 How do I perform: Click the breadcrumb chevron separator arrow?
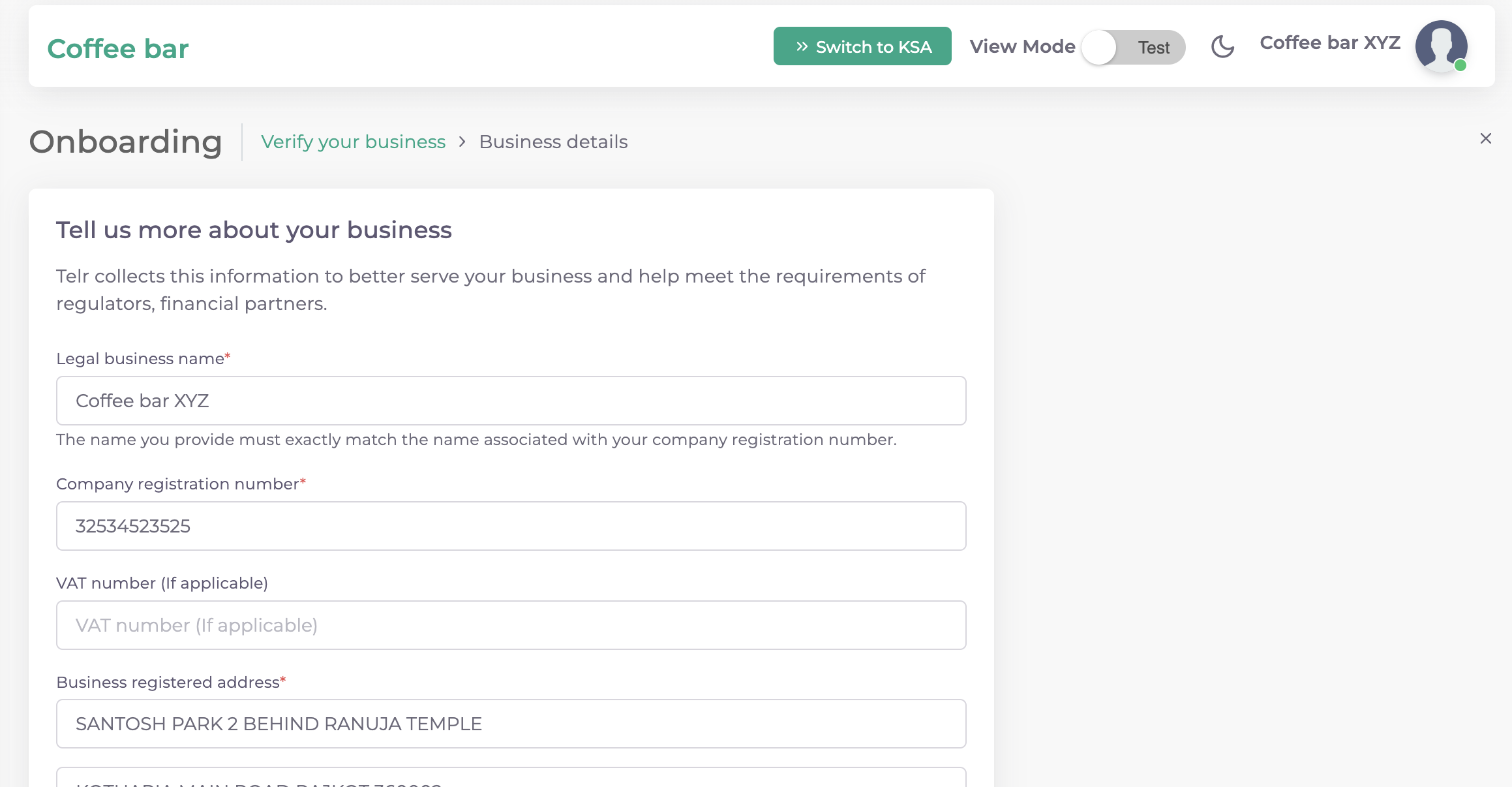pos(462,142)
